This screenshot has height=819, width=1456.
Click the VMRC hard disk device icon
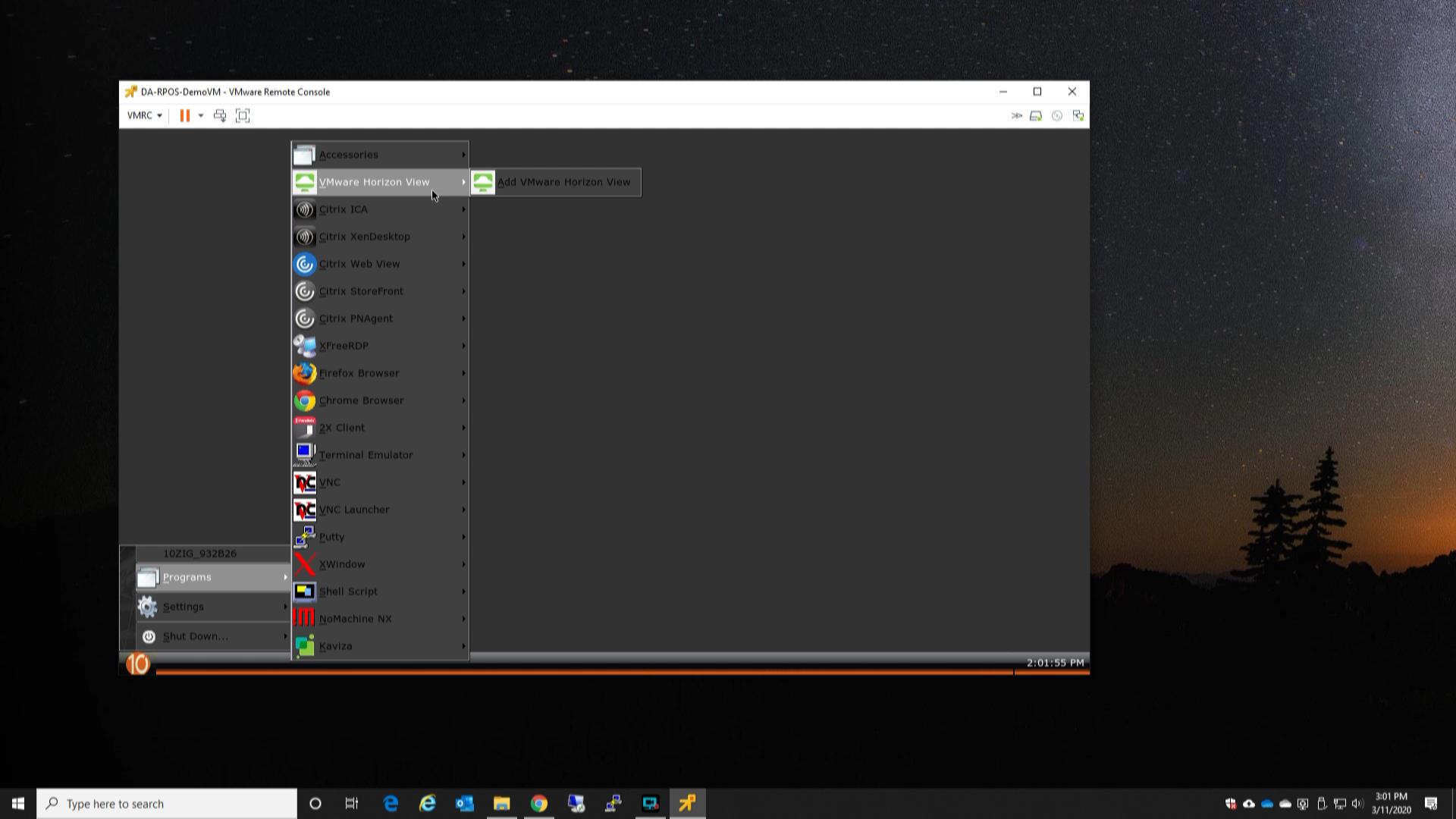pos(1036,115)
